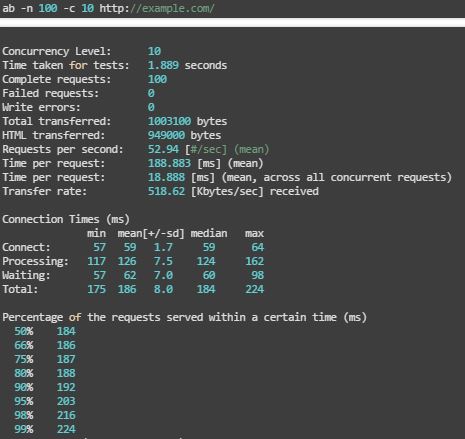Select the 1.889 seconds time taken value

tap(187, 65)
